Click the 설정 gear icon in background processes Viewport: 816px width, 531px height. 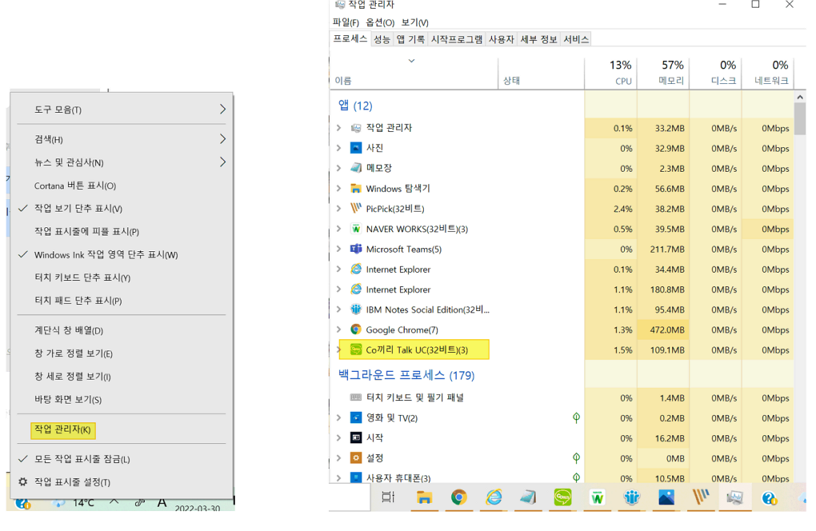356,458
